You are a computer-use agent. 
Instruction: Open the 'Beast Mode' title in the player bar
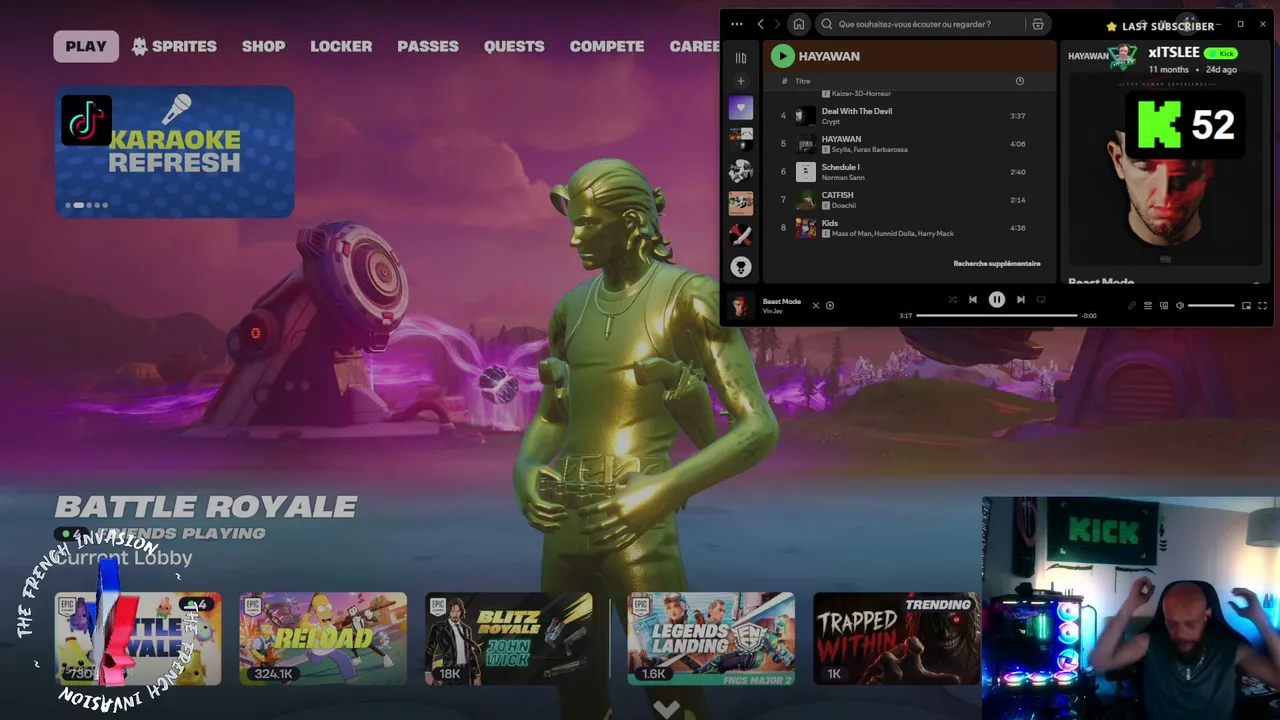tap(782, 301)
